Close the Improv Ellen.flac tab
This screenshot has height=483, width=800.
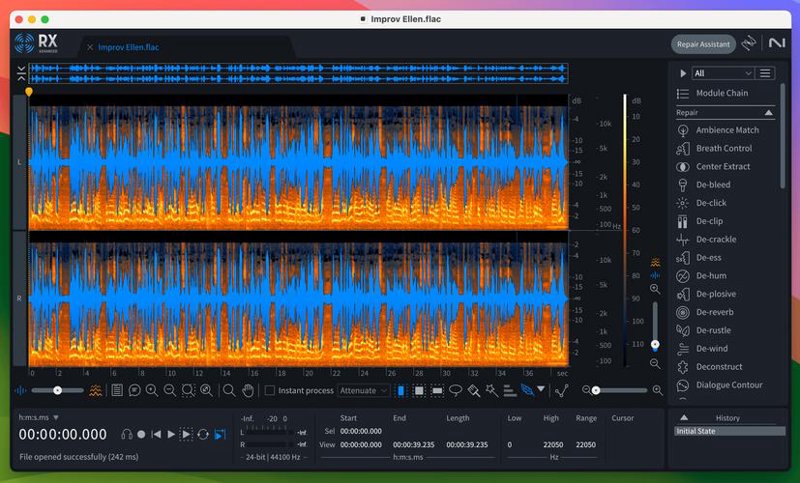90,47
